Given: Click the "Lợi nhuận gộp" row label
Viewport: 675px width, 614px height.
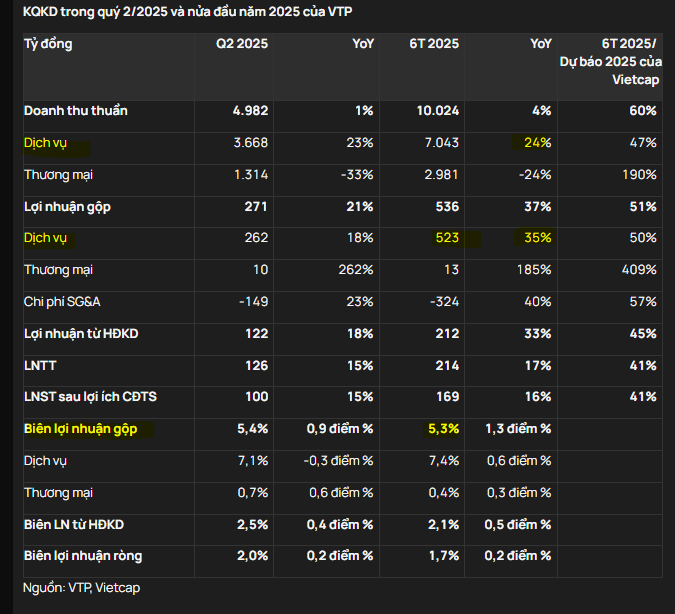Looking at the screenshot, I should pos(68,206).
